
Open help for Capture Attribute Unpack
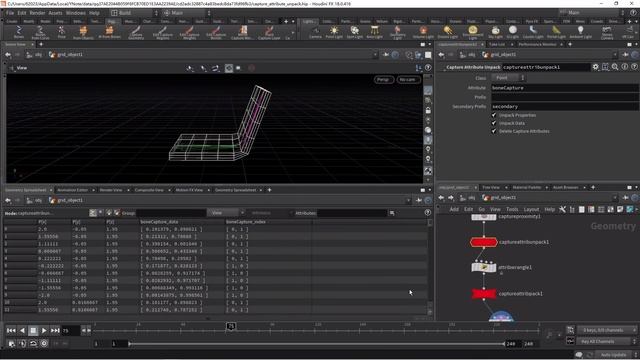coord(634,67)
